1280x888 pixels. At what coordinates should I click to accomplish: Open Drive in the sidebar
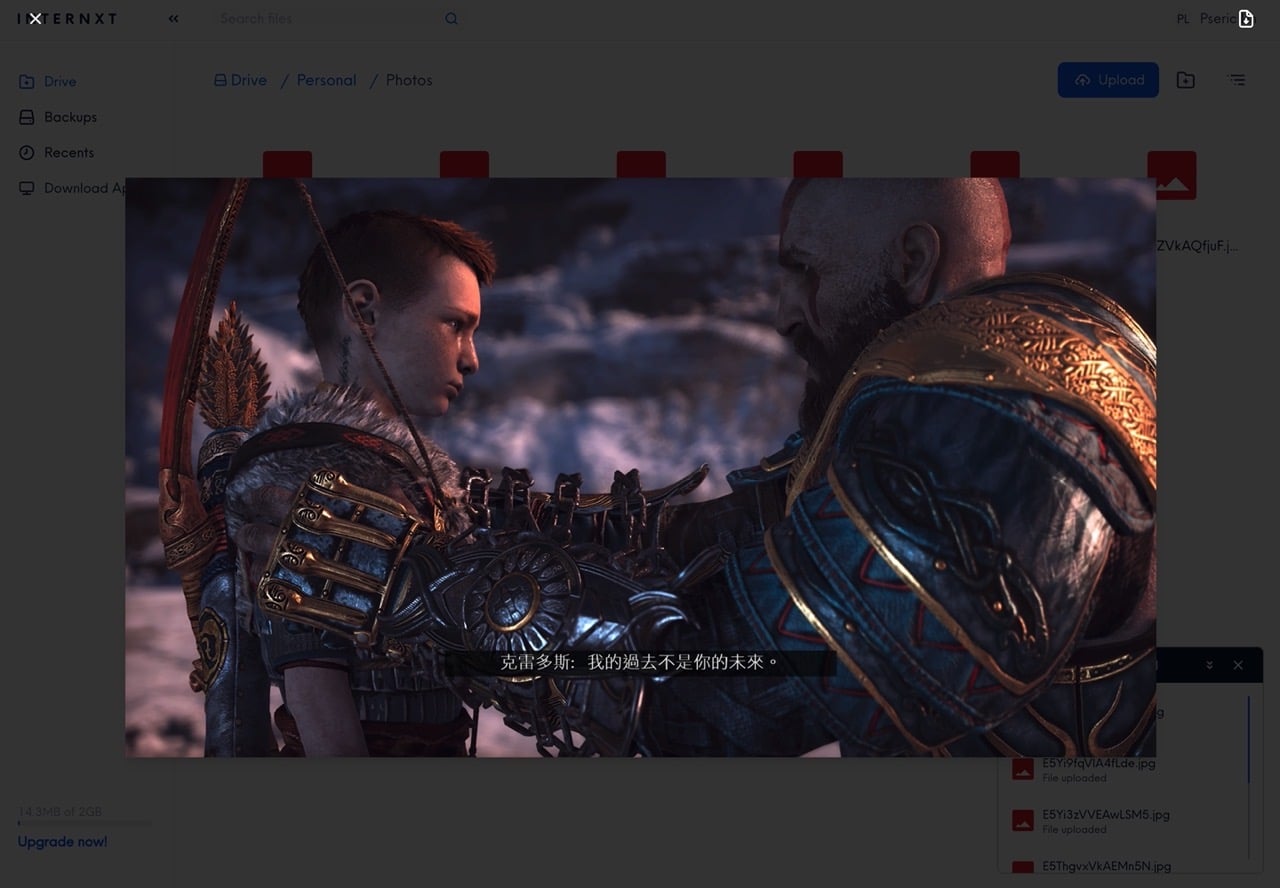[x=59, y=82]
